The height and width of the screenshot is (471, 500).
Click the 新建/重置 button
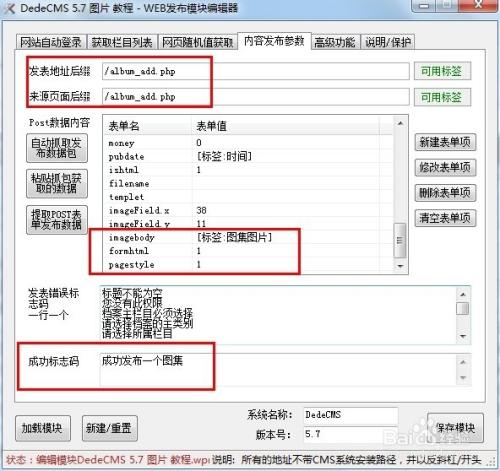click(x=109, y=428)
